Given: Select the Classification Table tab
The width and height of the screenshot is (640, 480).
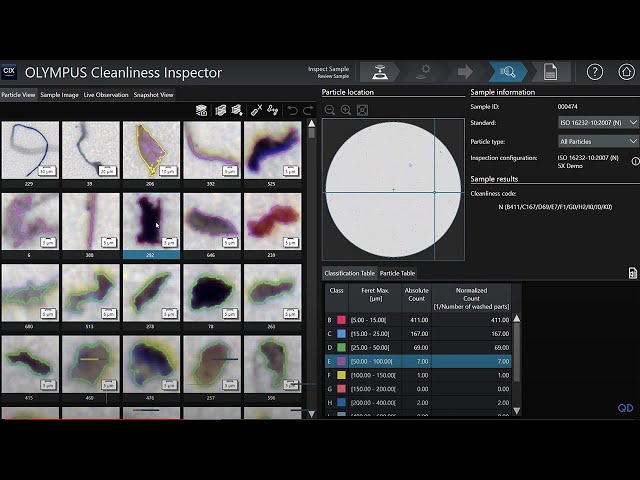Looking at the screenshot, I should click(x=349, y=273).
